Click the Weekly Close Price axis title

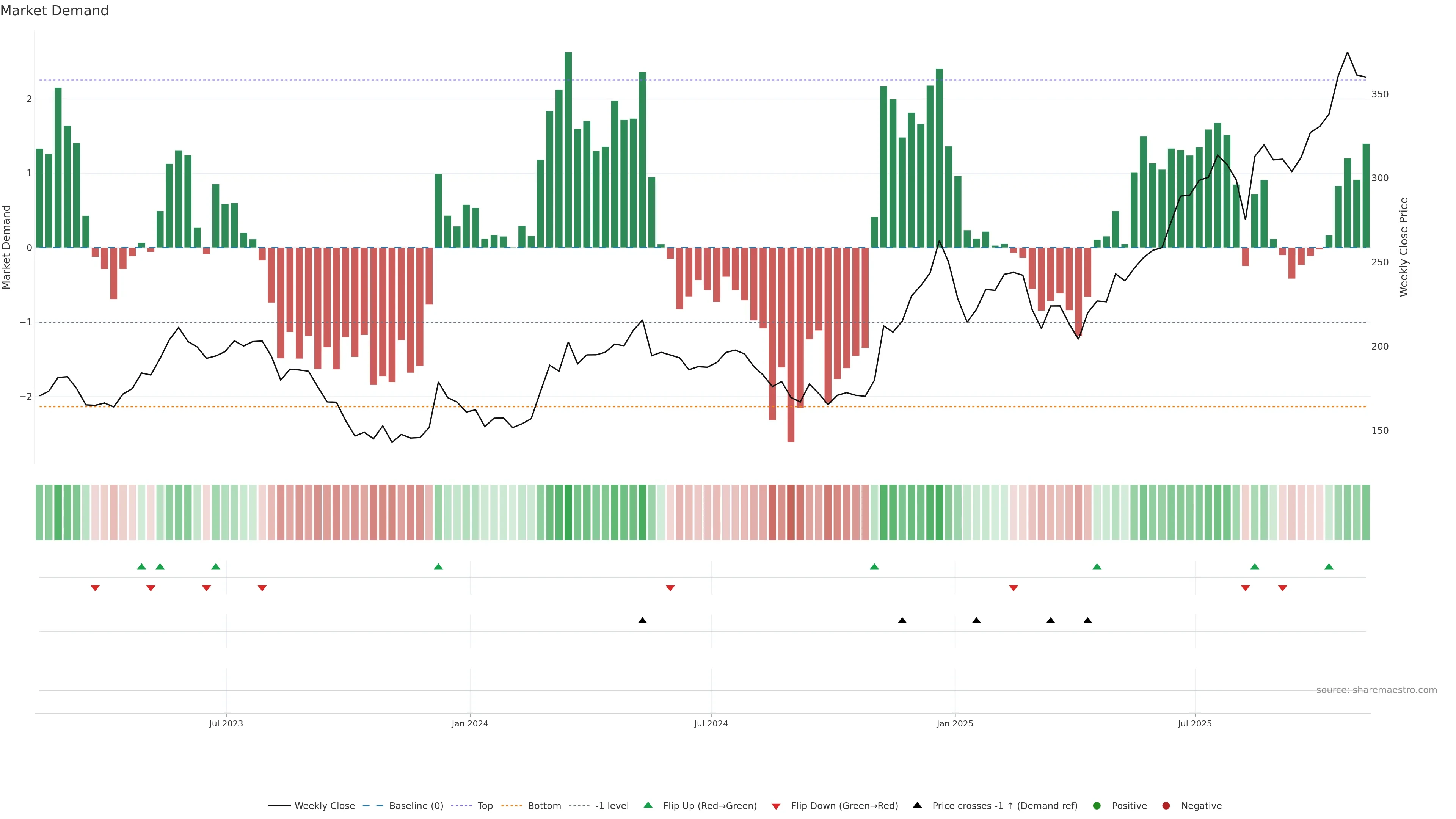(1403, 247)
